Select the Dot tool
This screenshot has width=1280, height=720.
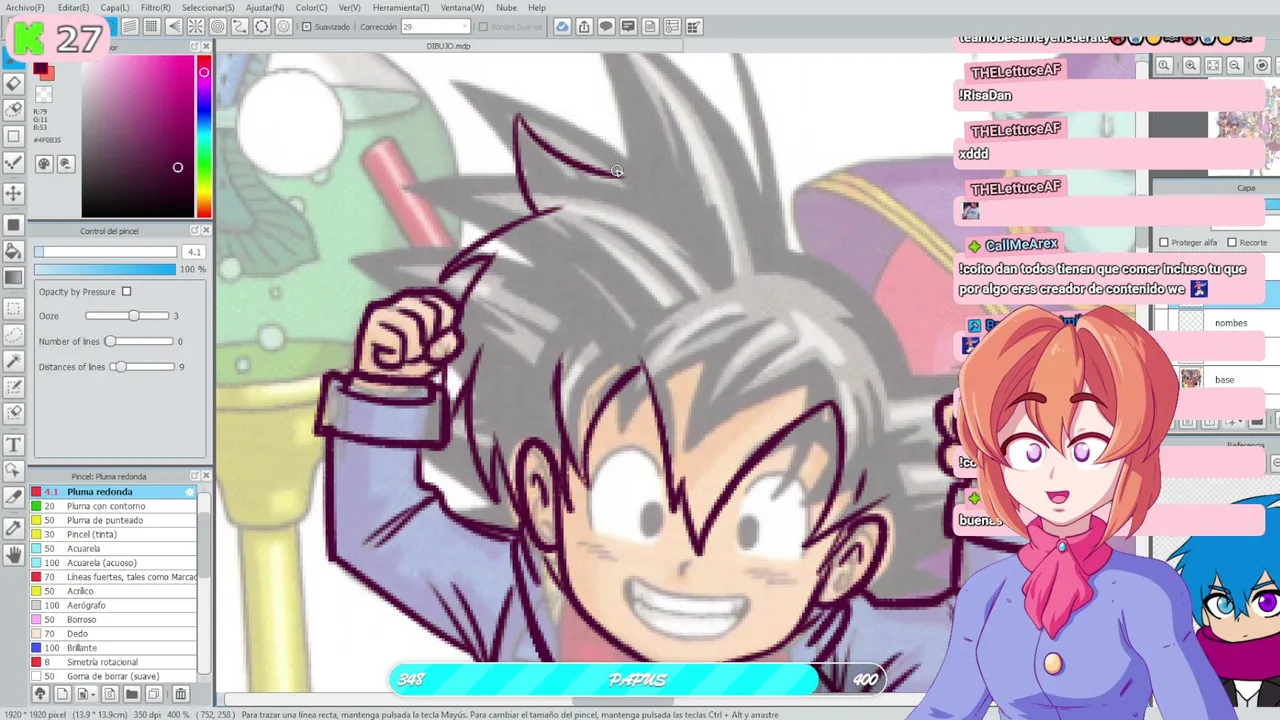point(14,162)
